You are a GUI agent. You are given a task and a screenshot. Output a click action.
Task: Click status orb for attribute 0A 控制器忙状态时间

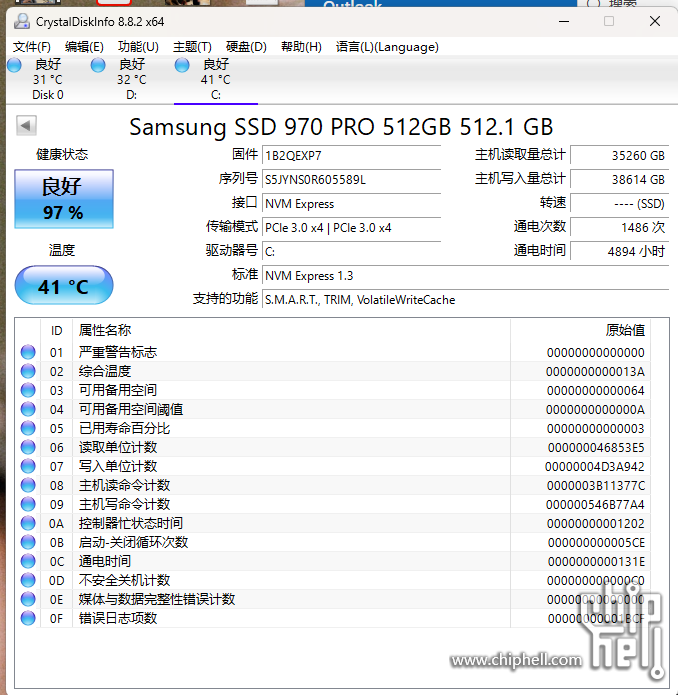[28, 523]
